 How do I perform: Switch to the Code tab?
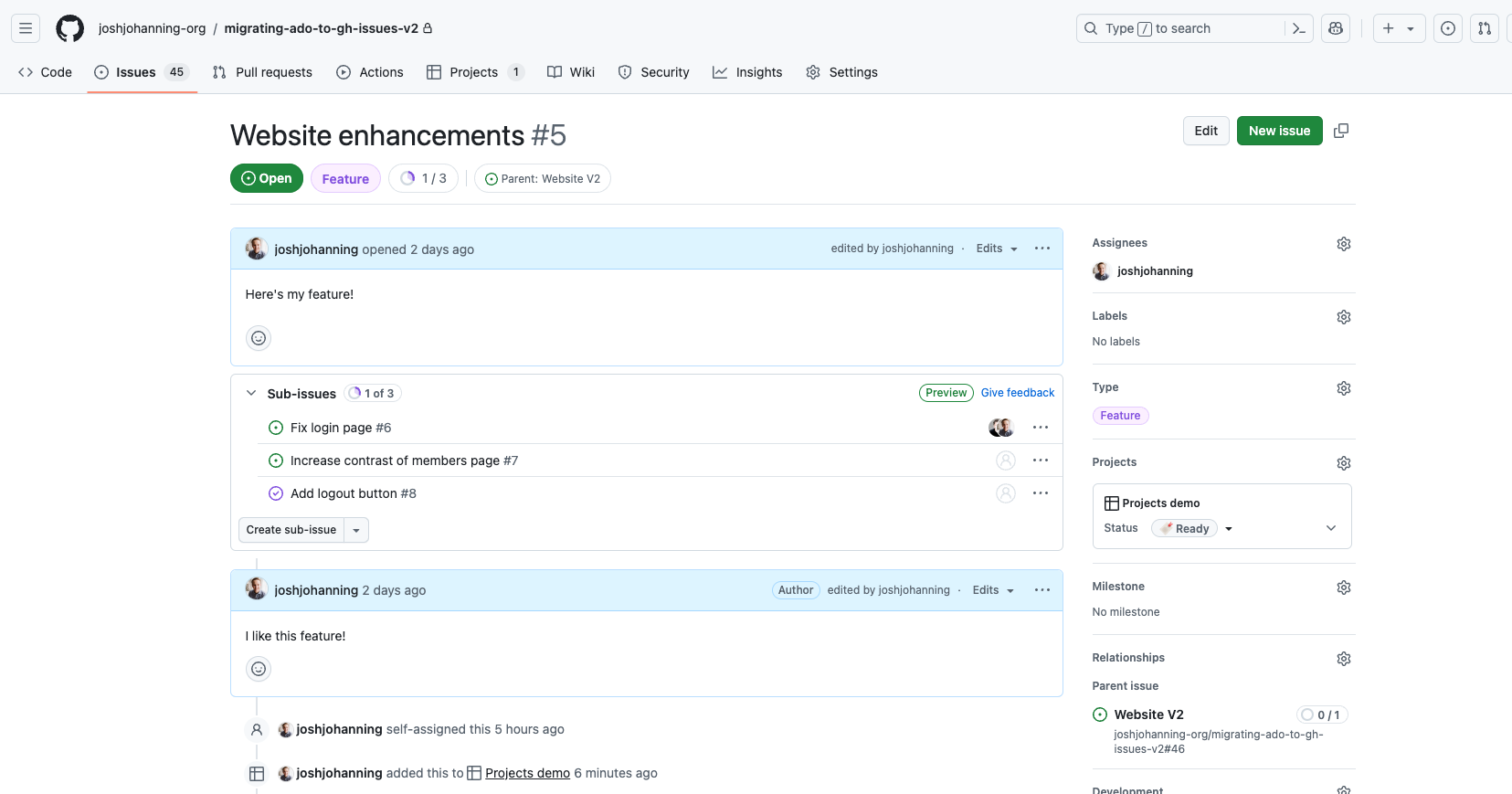click(45, 72)
